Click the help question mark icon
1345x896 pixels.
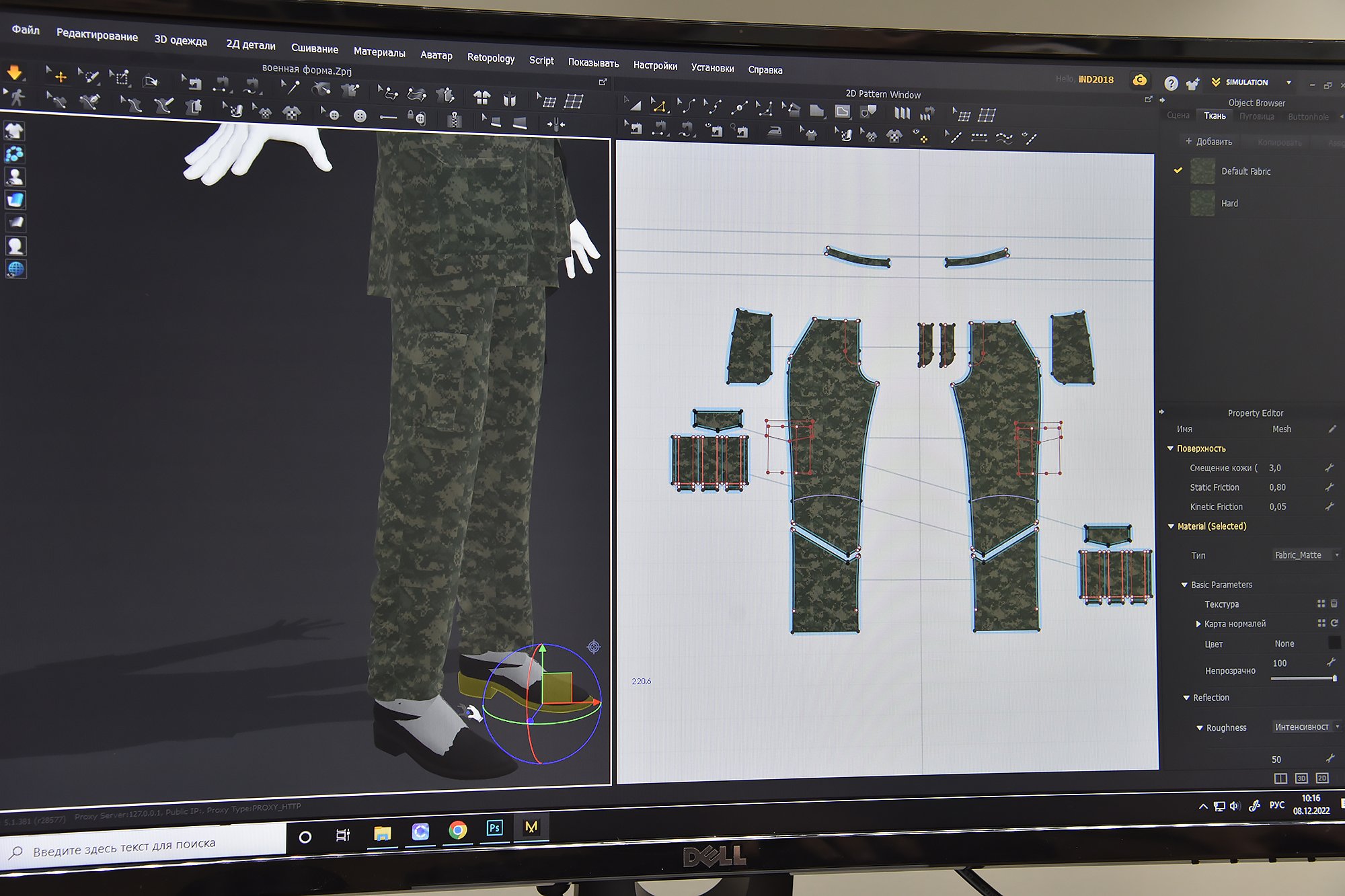coord(1171,83)
